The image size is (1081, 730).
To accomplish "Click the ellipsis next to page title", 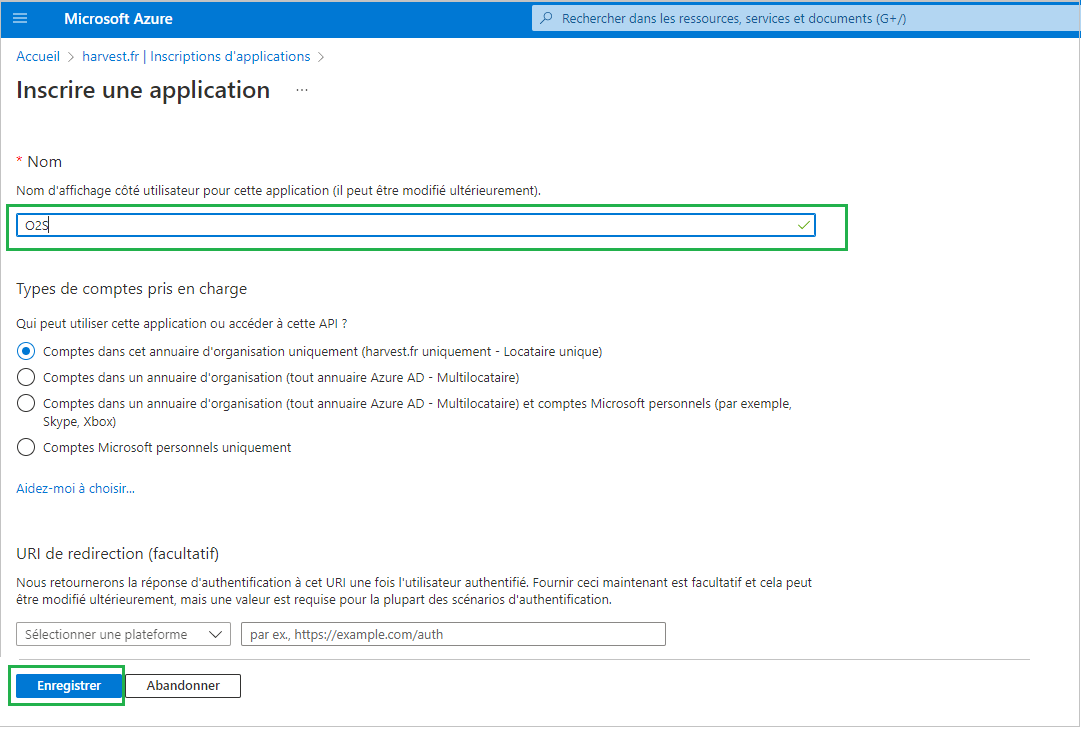I will 302,91.
